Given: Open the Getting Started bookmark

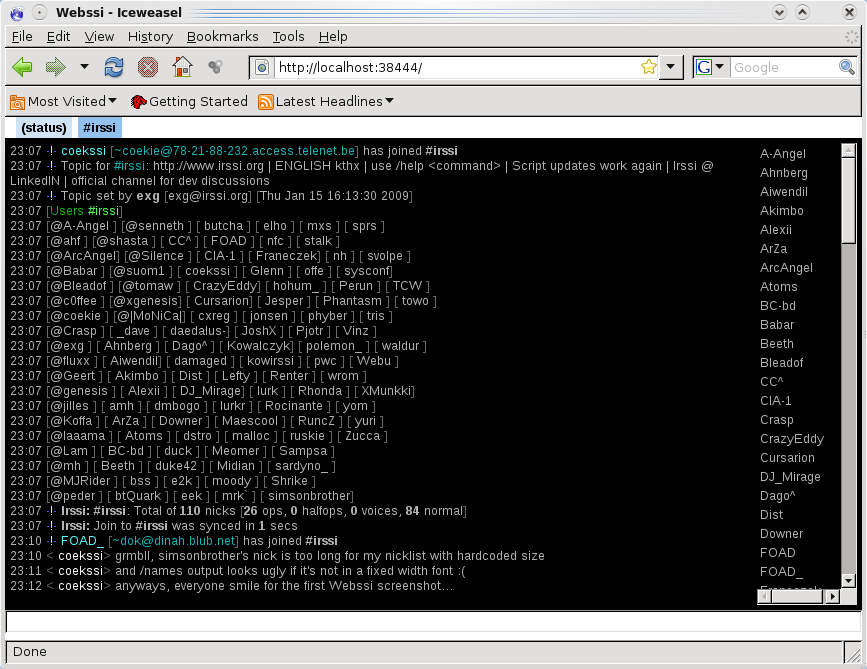Looking at the screenshot, I should pyautogui.click(x=189, y=101).
